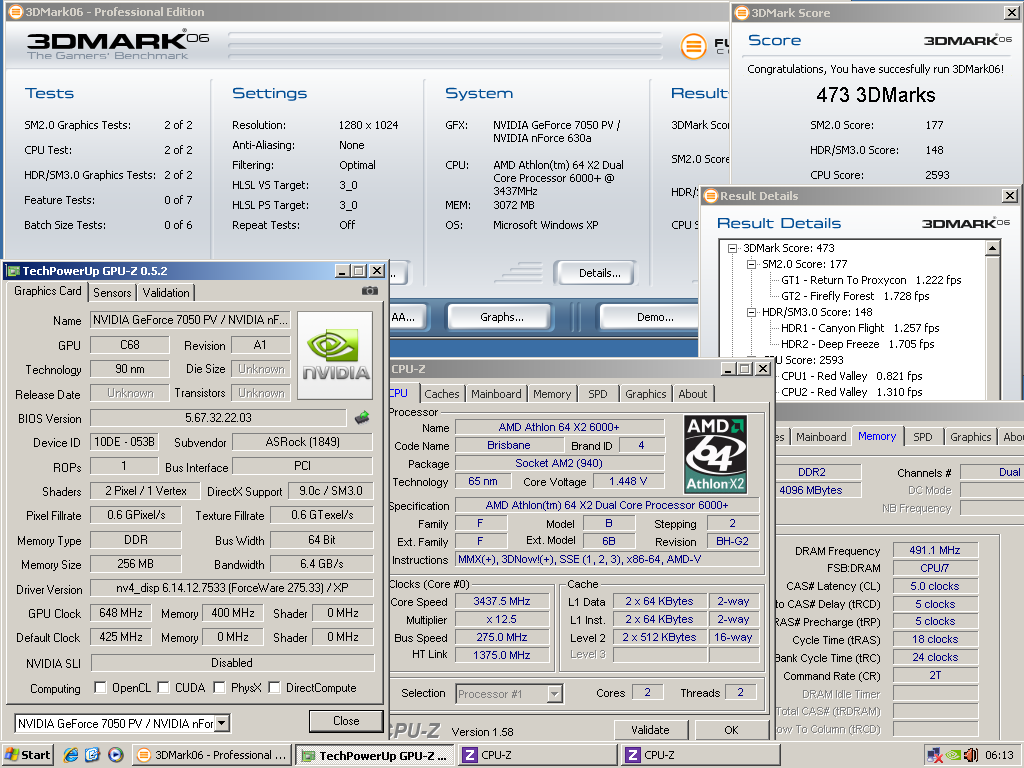Click OK in the CPU-Z window
The width and height of the screenshot is (1024, 768).
[x=731, y=730]
